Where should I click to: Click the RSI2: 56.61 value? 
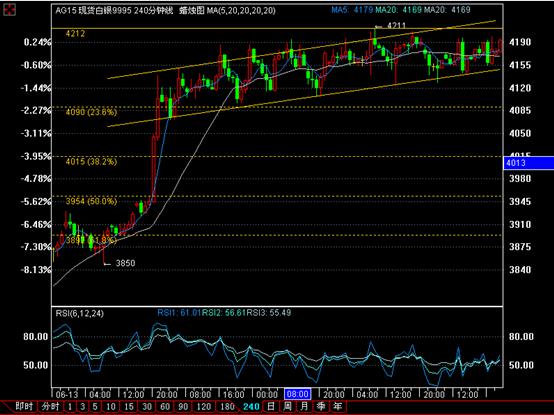click(224, 313)
